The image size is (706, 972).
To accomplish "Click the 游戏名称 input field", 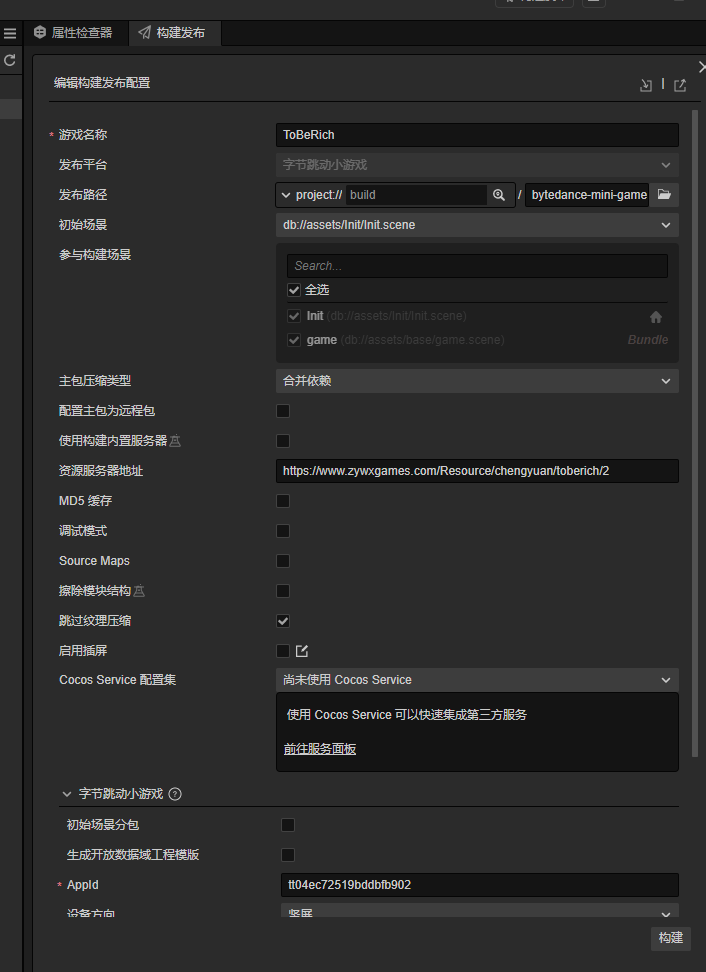I will click(477, 135).
